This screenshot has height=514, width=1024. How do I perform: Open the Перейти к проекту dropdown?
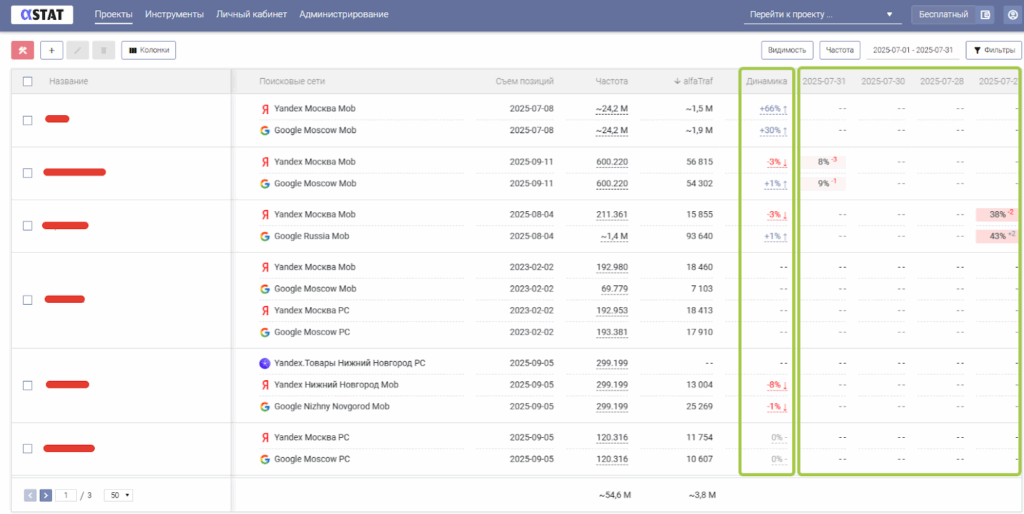pyautogui.click(x=822, y=15)
